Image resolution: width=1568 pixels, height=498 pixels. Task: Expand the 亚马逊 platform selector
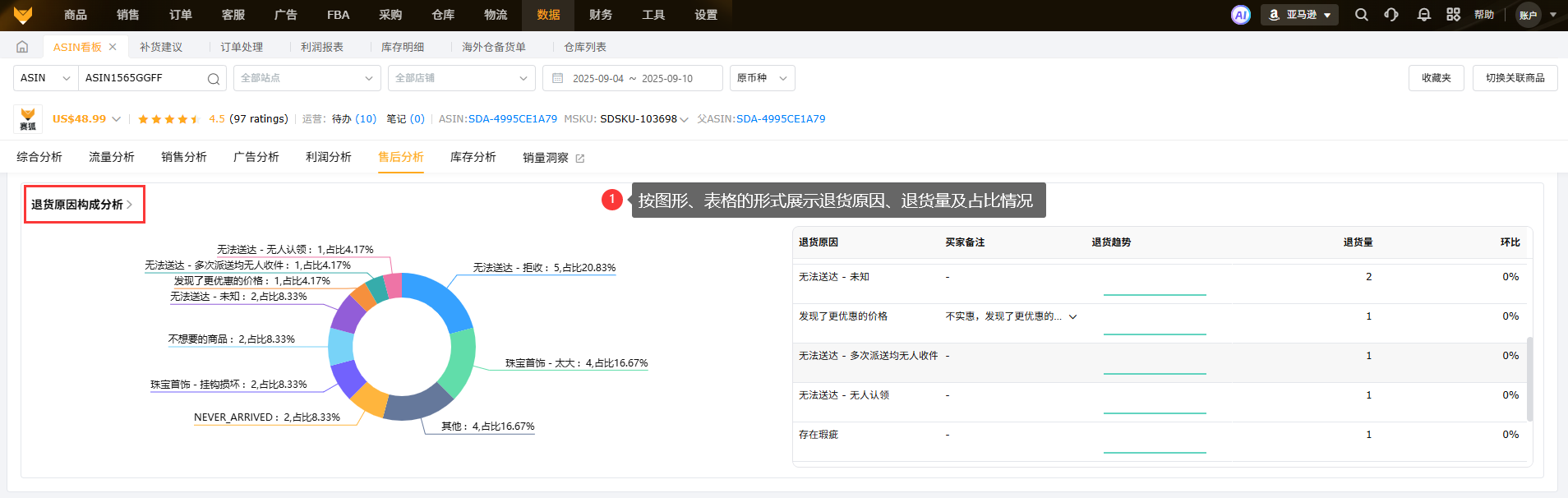1299,15
